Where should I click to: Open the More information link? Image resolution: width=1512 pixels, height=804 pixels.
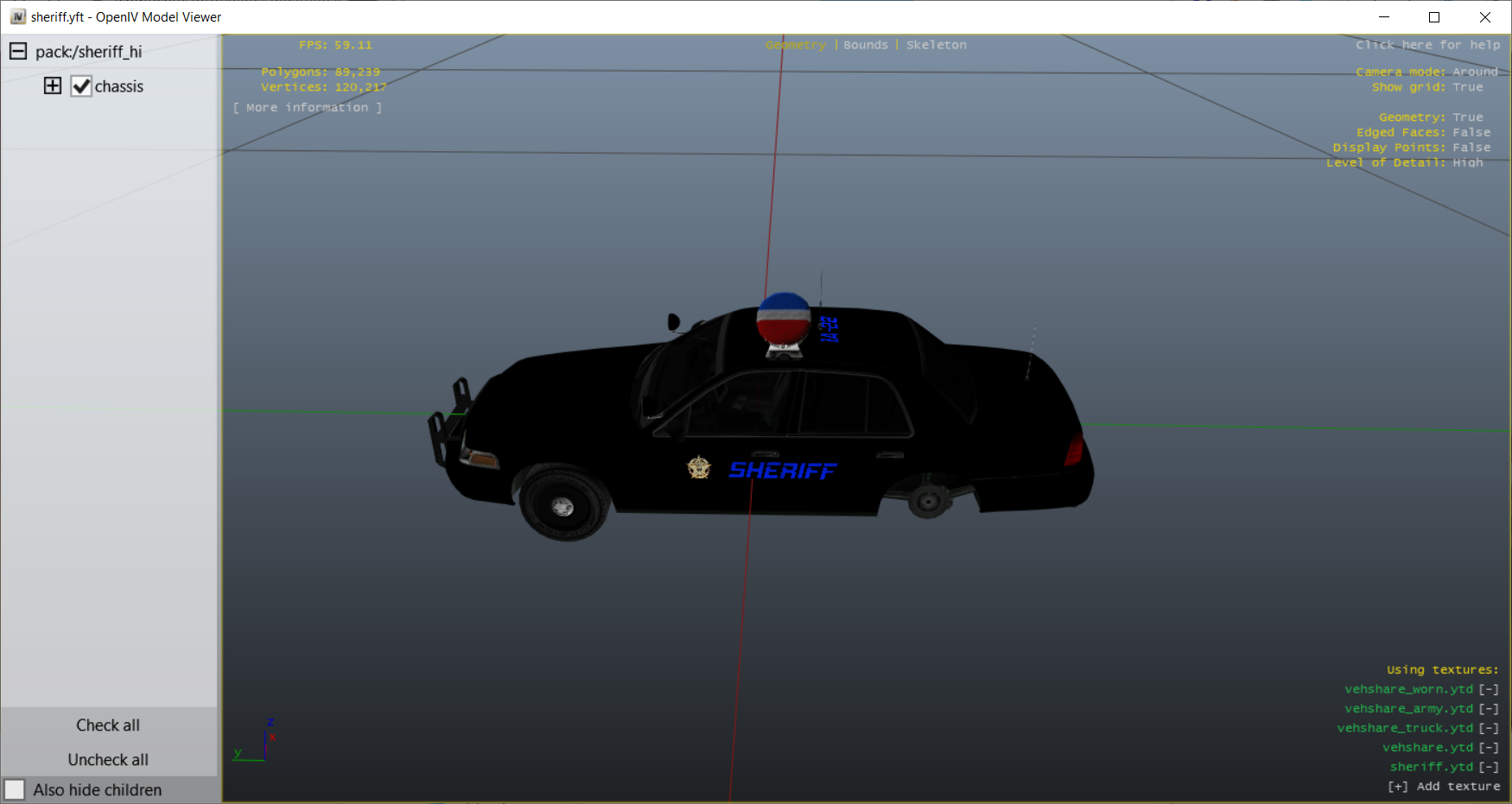click(308, 107)
